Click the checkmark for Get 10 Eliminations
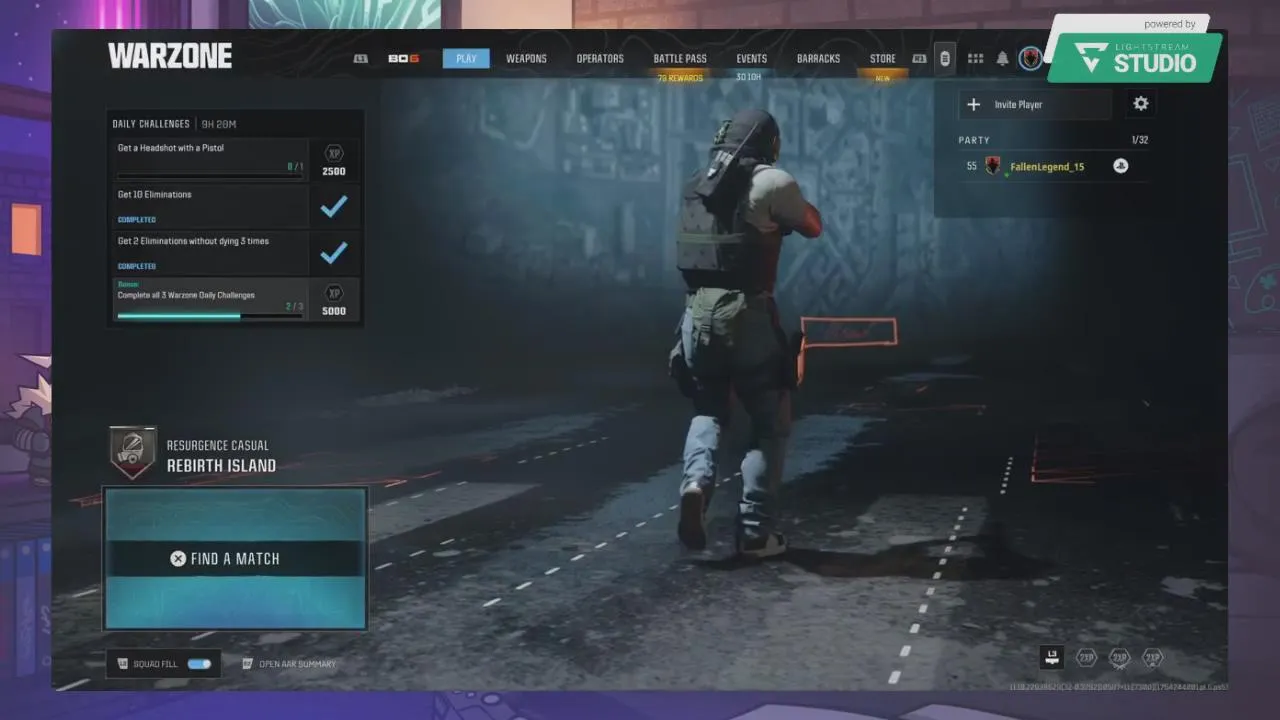1280x720 pixels. (x=334, y=206)
